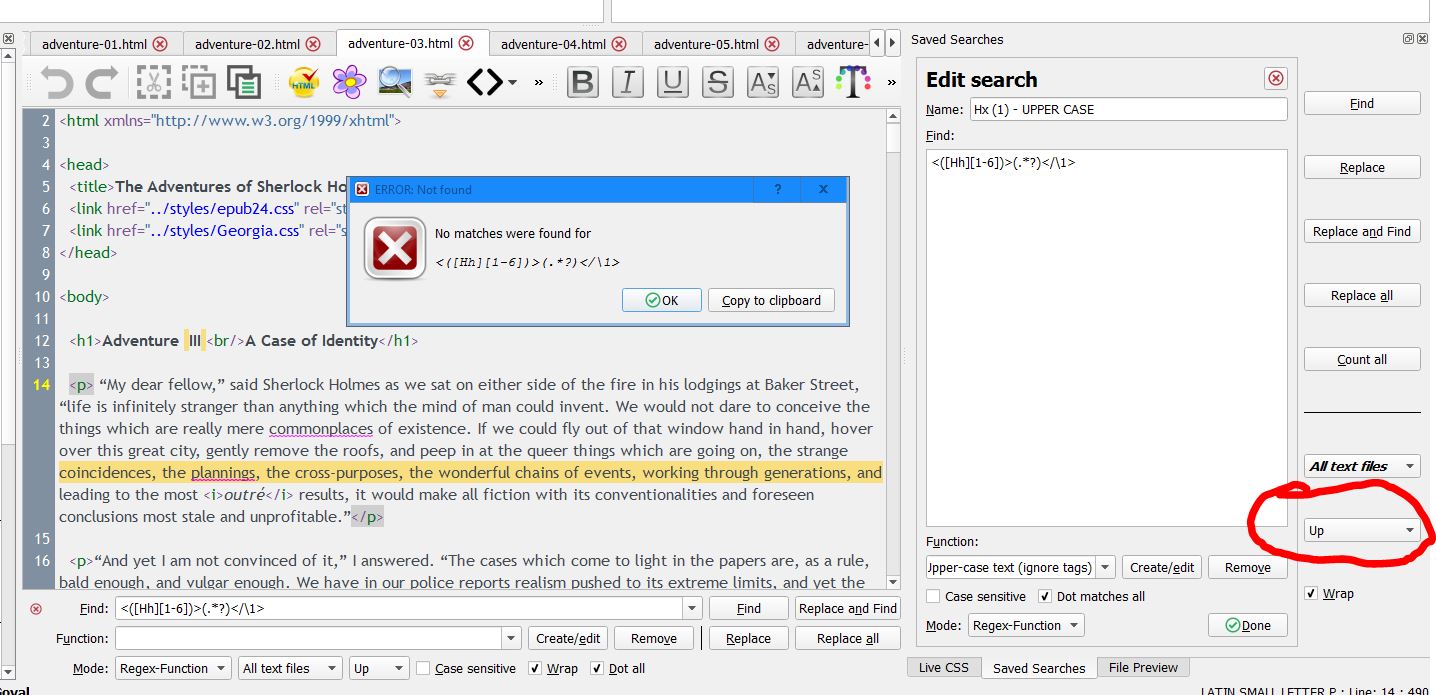The height and width of the screenshot is (695, 1436).
Task: Open the Up direction dropdown in Saved Searches
Action: click(1362, 530)
